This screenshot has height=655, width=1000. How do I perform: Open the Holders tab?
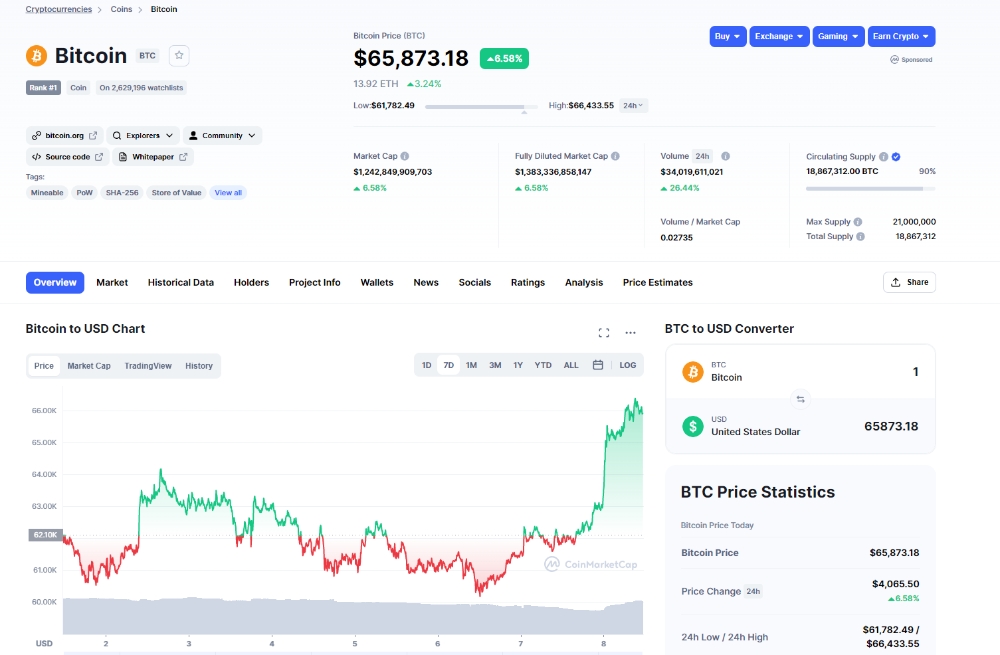tap(251, 283)
